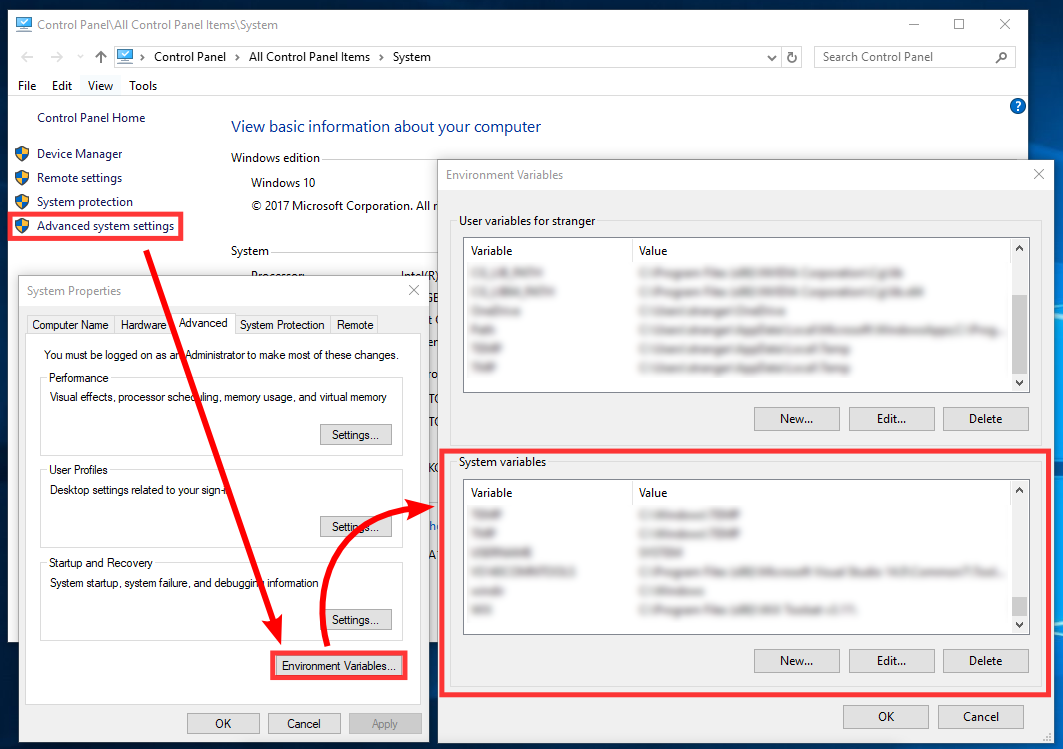Expand the chevron before Control Panel breadcrumb
The image size is (1063, 749).
click(x=142, y=57)
